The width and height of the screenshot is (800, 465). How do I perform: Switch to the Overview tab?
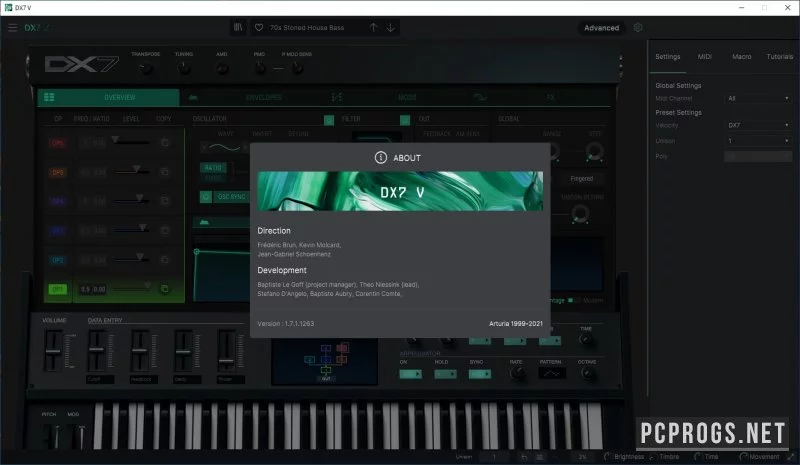(x=108, y=97)
